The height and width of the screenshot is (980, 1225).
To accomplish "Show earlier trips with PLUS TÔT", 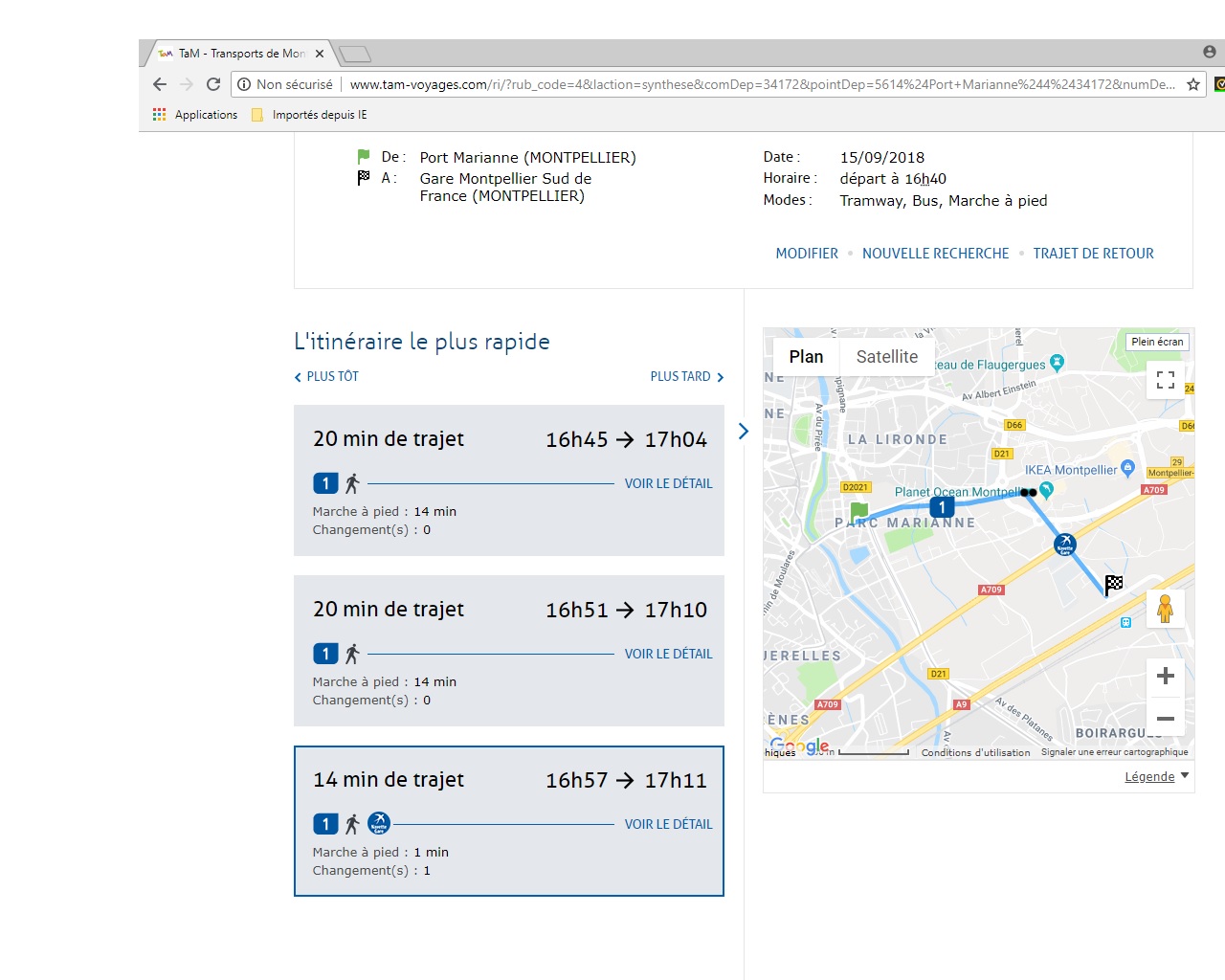I will click(326, 377).
